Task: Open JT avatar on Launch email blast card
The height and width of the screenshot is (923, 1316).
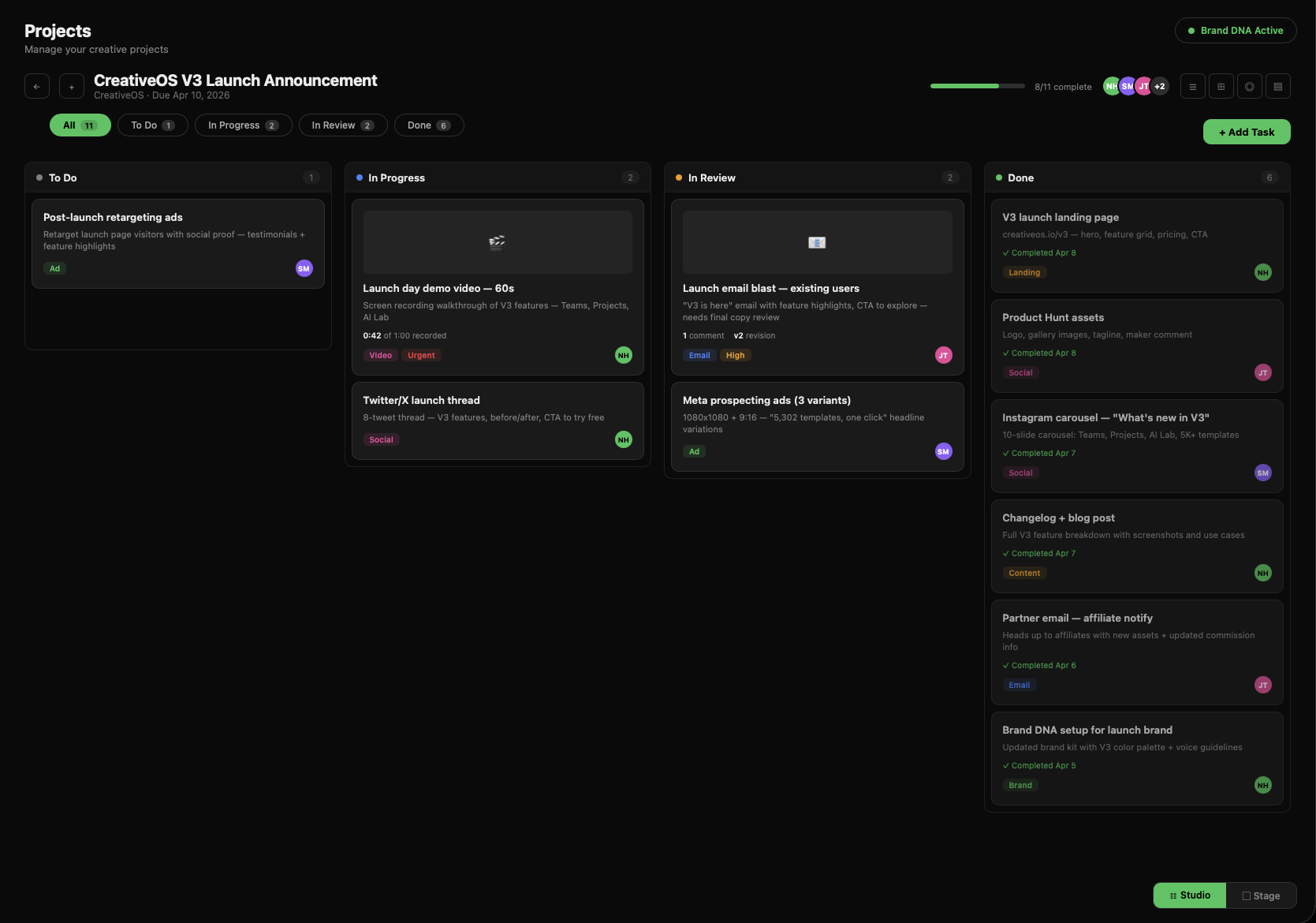Action: (943, 355)
